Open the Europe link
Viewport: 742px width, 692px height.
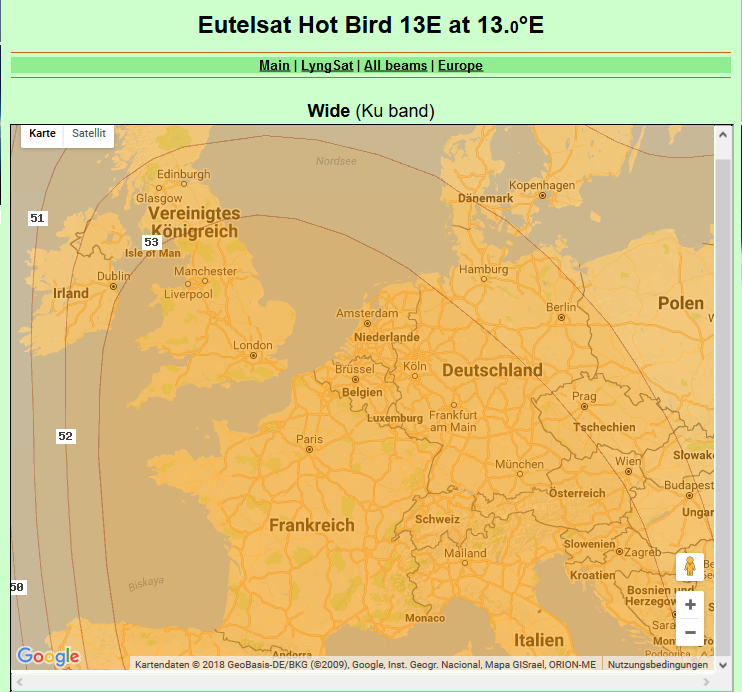click(x=460, y=66)
